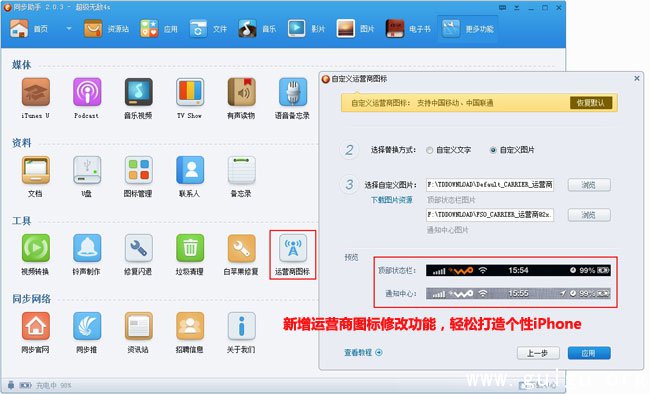Switch to the 资源站 resource tab
Screen dimensions: 650x394
point(106,29)
